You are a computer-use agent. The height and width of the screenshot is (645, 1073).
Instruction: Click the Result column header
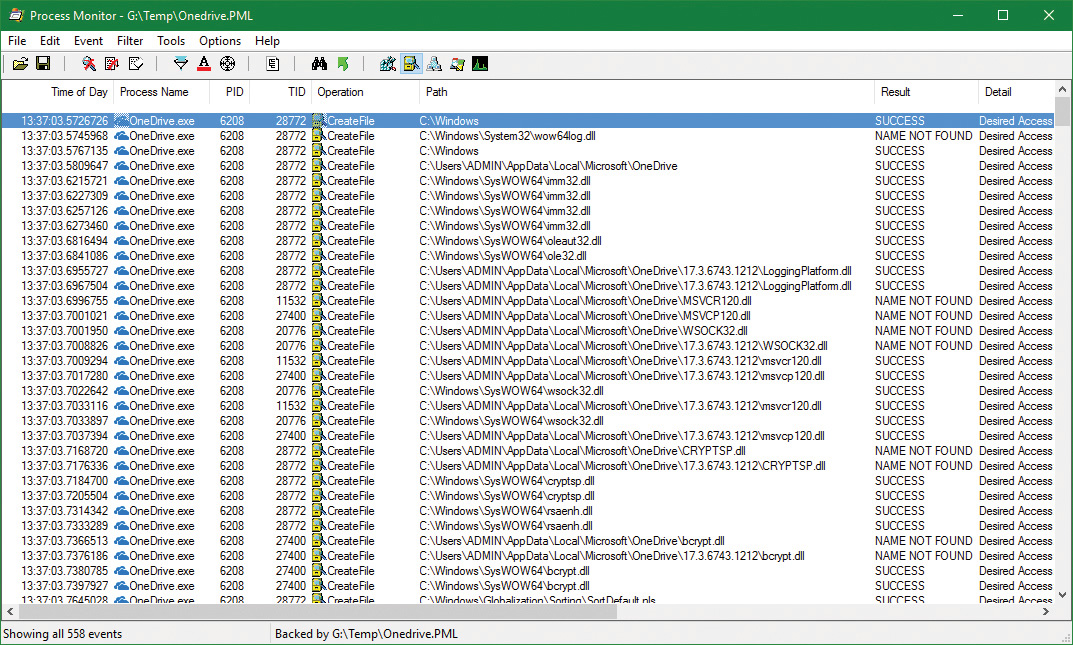[x=895, y=92]
